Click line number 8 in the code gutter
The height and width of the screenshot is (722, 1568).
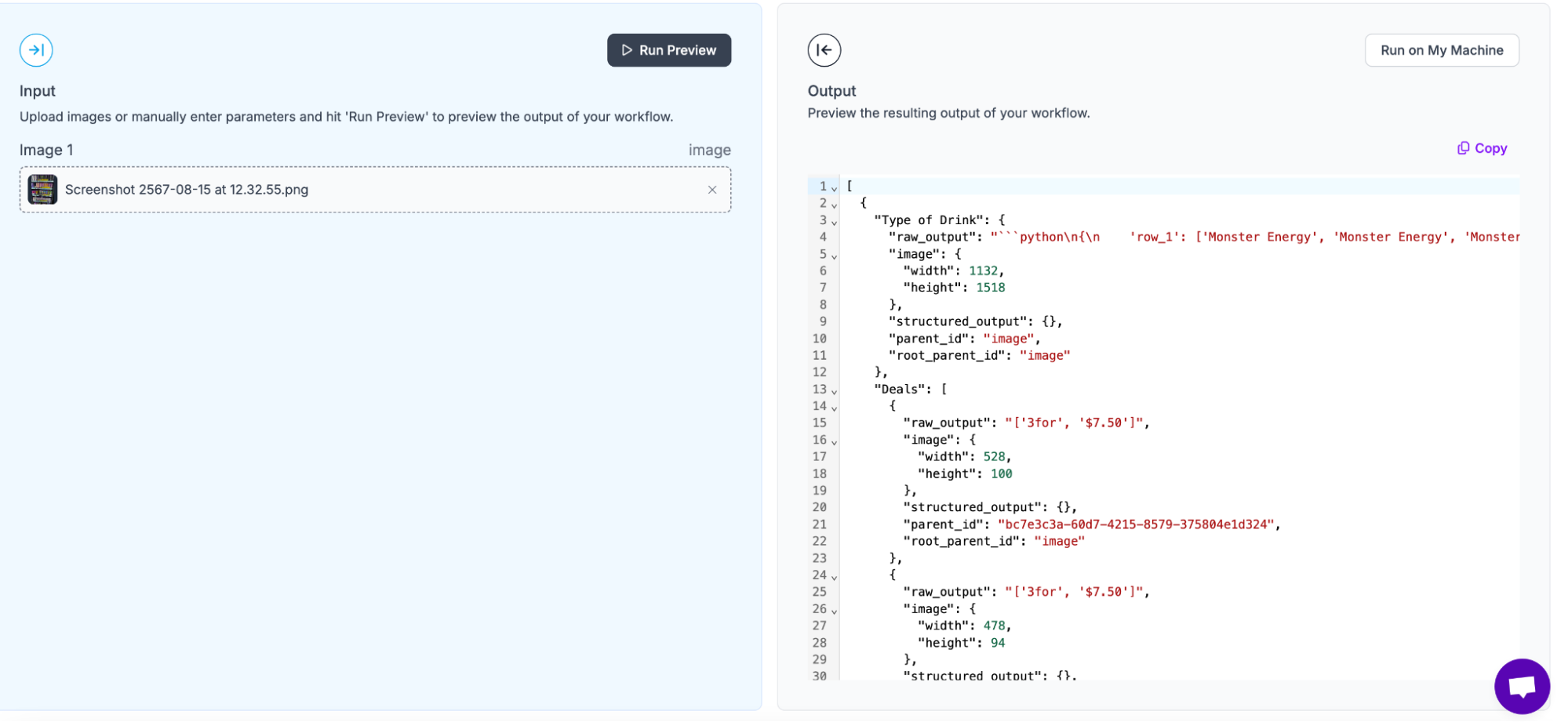823,304
